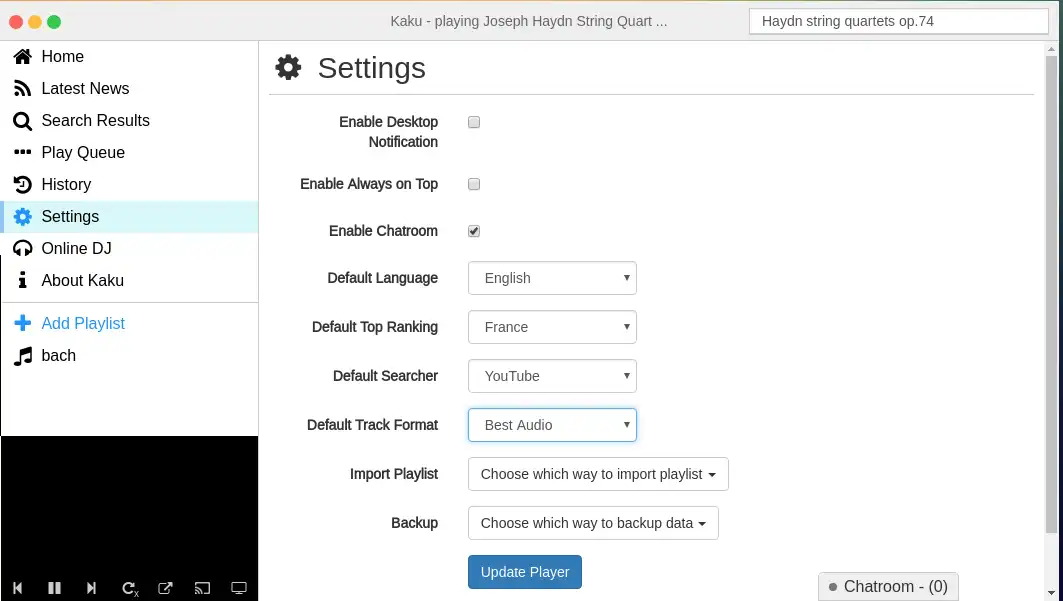
Task: Click the search field with Haydn text
Action: (x=899, y=21)
